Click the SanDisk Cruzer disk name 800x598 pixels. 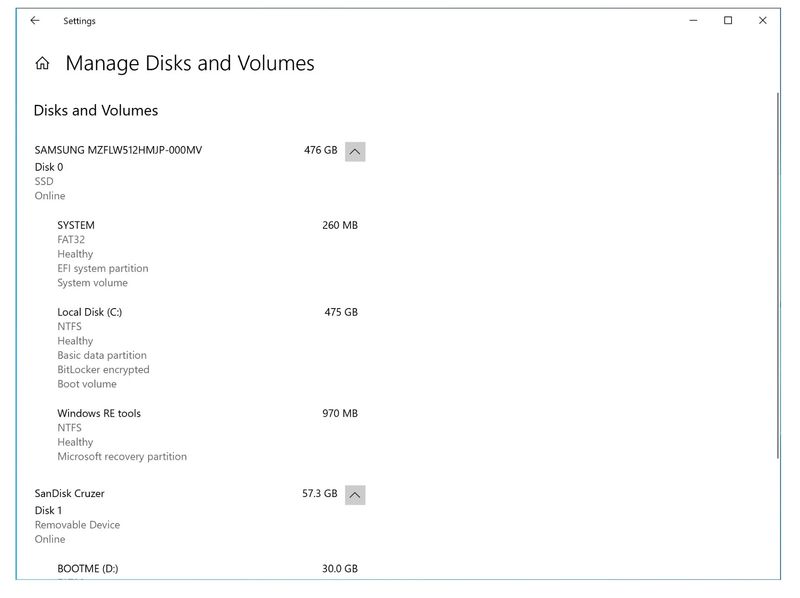(69, 493)
